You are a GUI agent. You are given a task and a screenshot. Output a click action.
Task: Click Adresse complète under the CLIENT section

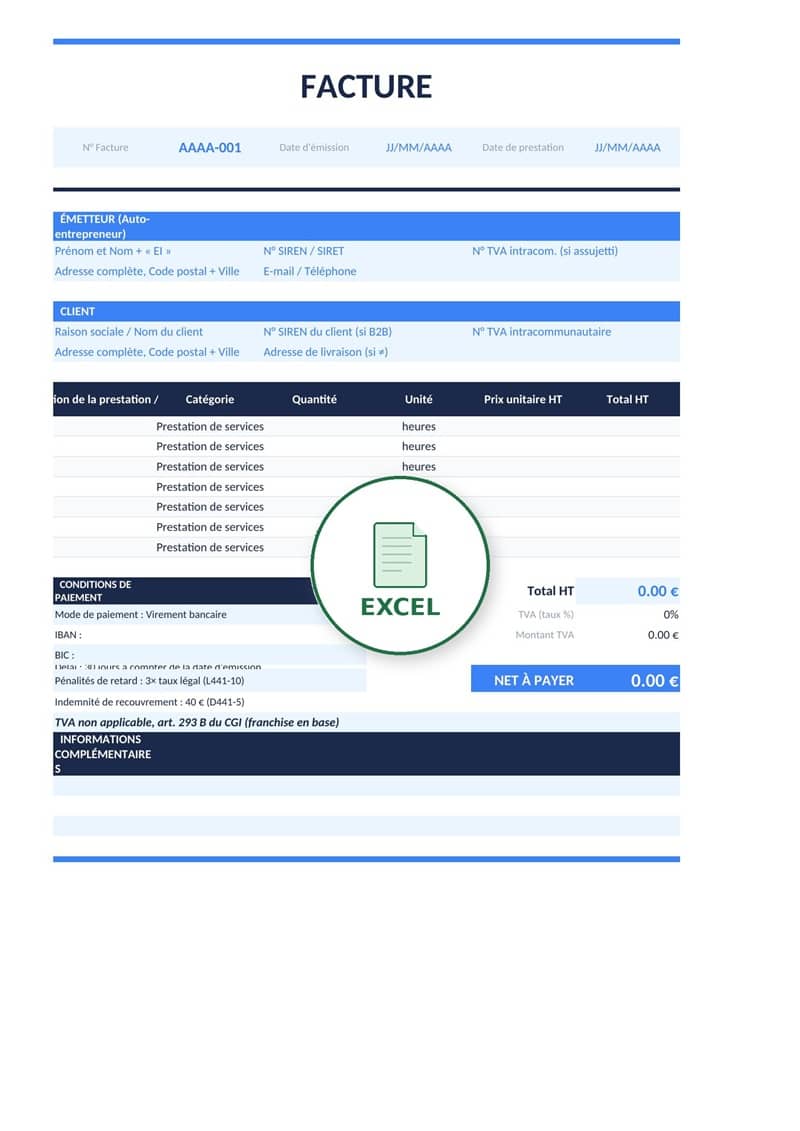click(147, 352)
